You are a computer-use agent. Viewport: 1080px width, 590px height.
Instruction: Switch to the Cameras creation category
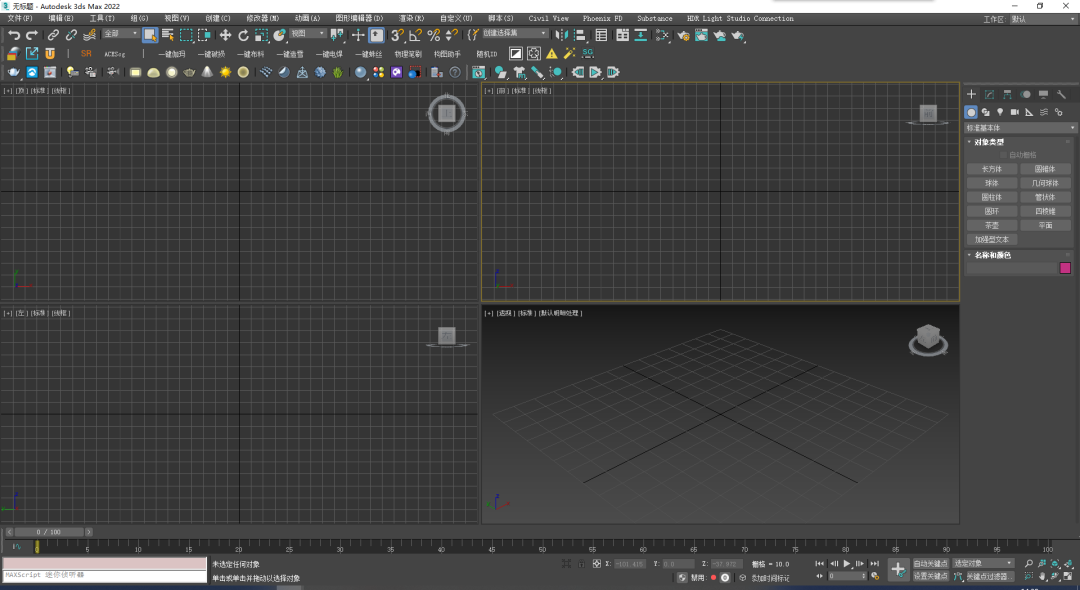pos(1014,112)
